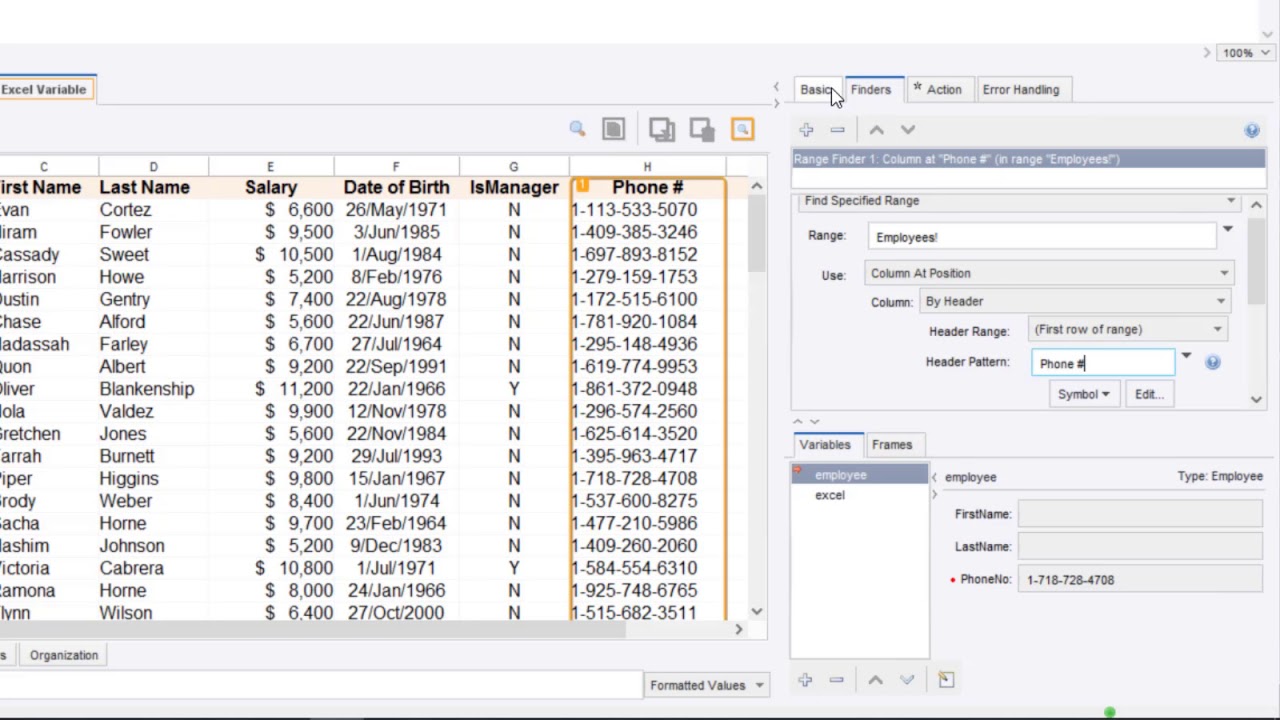Move range finder down with arrow icon
Viewport: 1280px width, 720px height.
(x=907, y=129)
